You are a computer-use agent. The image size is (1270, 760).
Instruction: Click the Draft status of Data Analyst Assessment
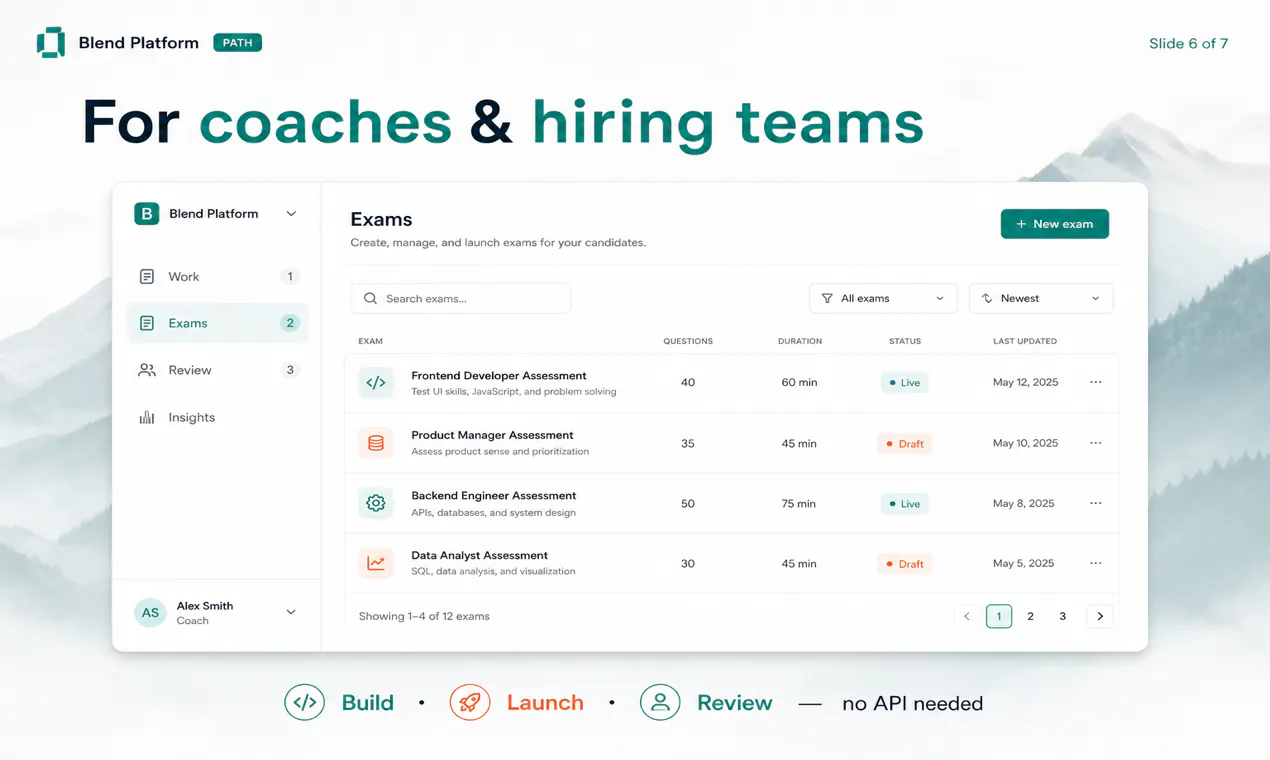coord(905,564)
